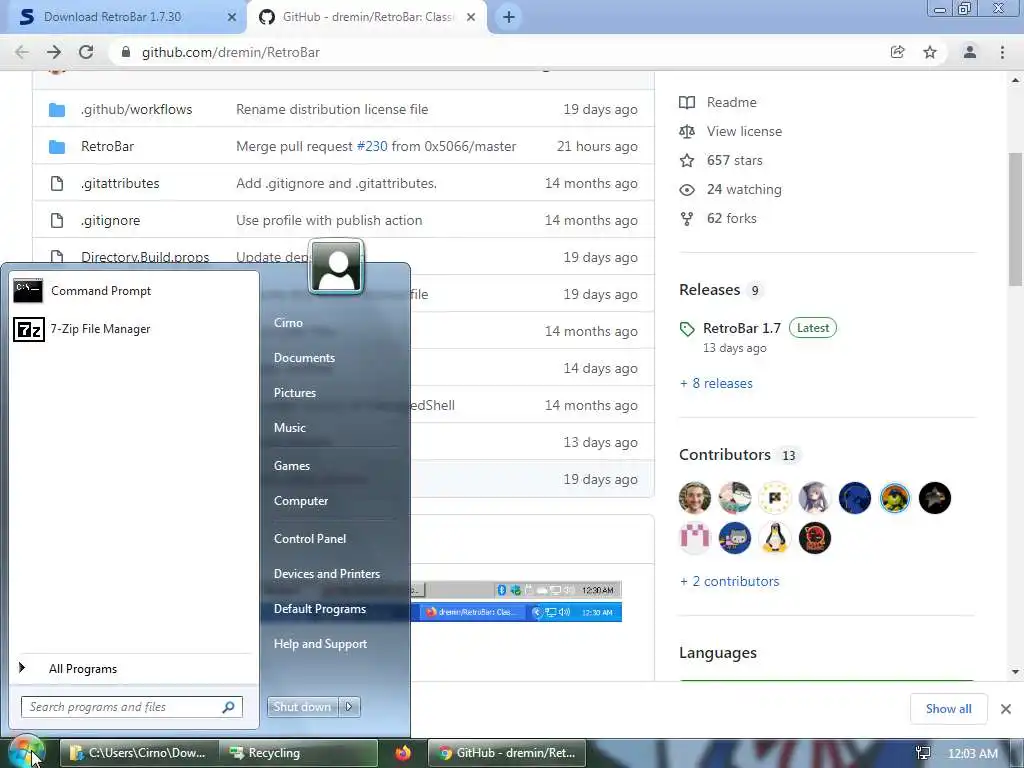
Task: Click the release tag icon
Action: click(x=687, y=329)
